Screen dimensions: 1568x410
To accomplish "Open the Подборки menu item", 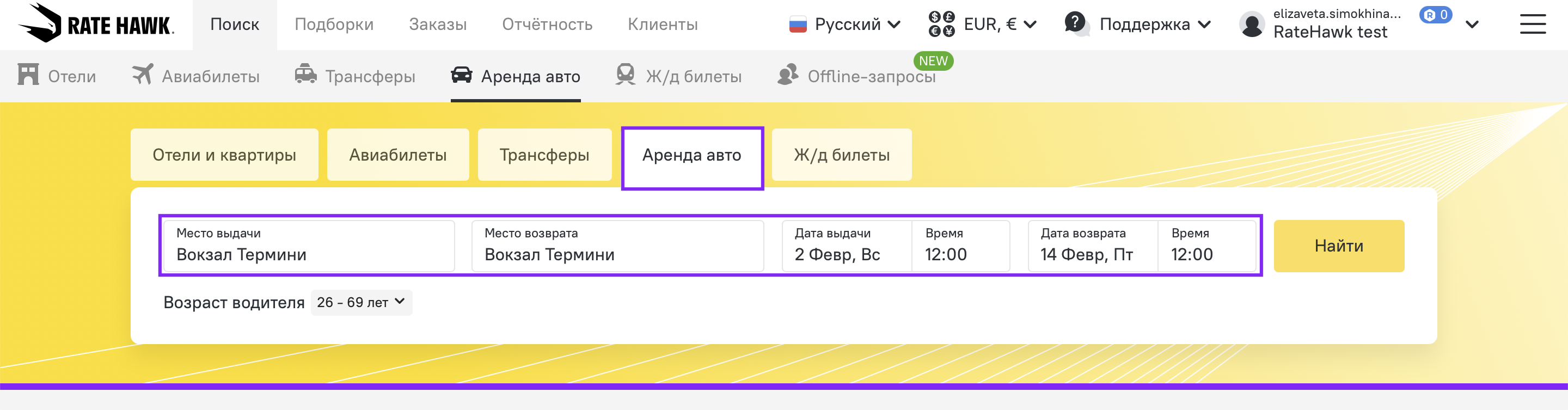I will (x=334, y=25).
